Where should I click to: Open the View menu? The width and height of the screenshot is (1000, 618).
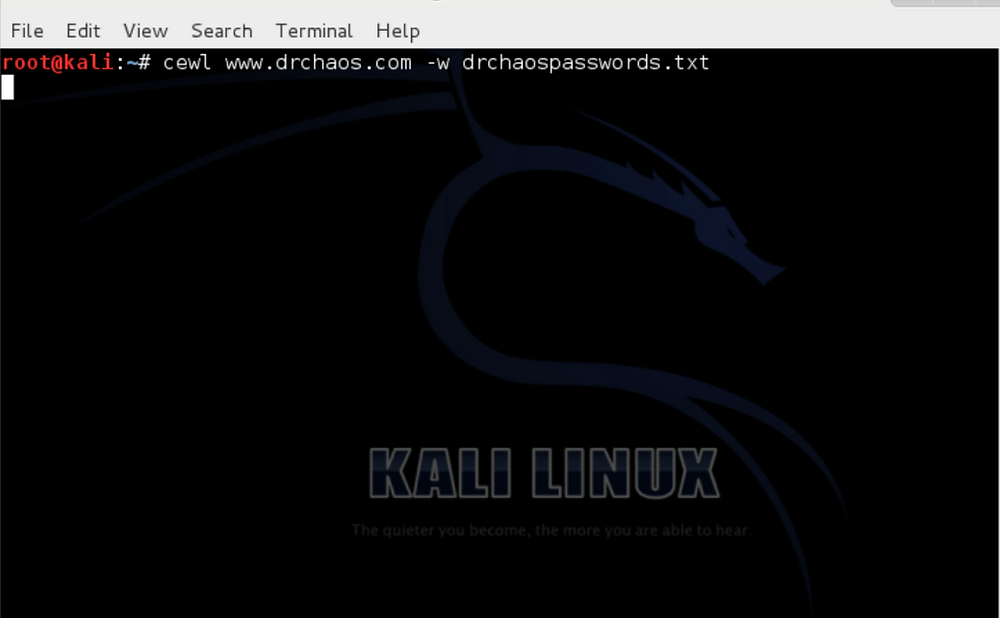145,31
